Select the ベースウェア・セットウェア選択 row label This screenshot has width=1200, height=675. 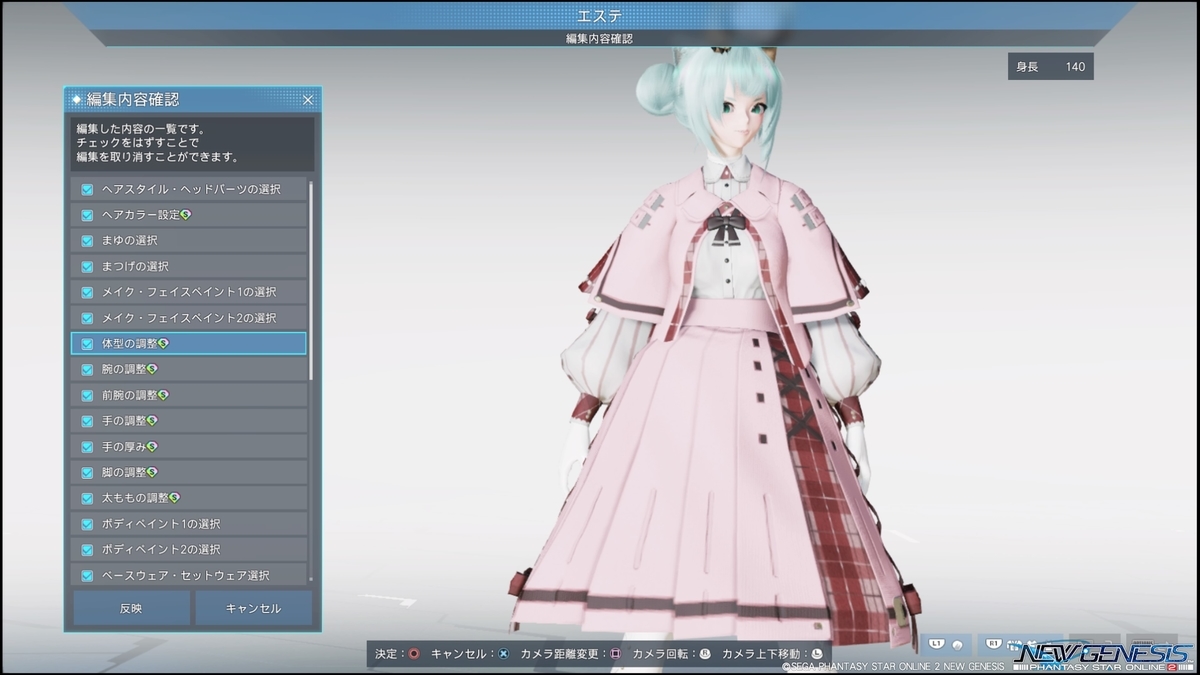point(185,575)
